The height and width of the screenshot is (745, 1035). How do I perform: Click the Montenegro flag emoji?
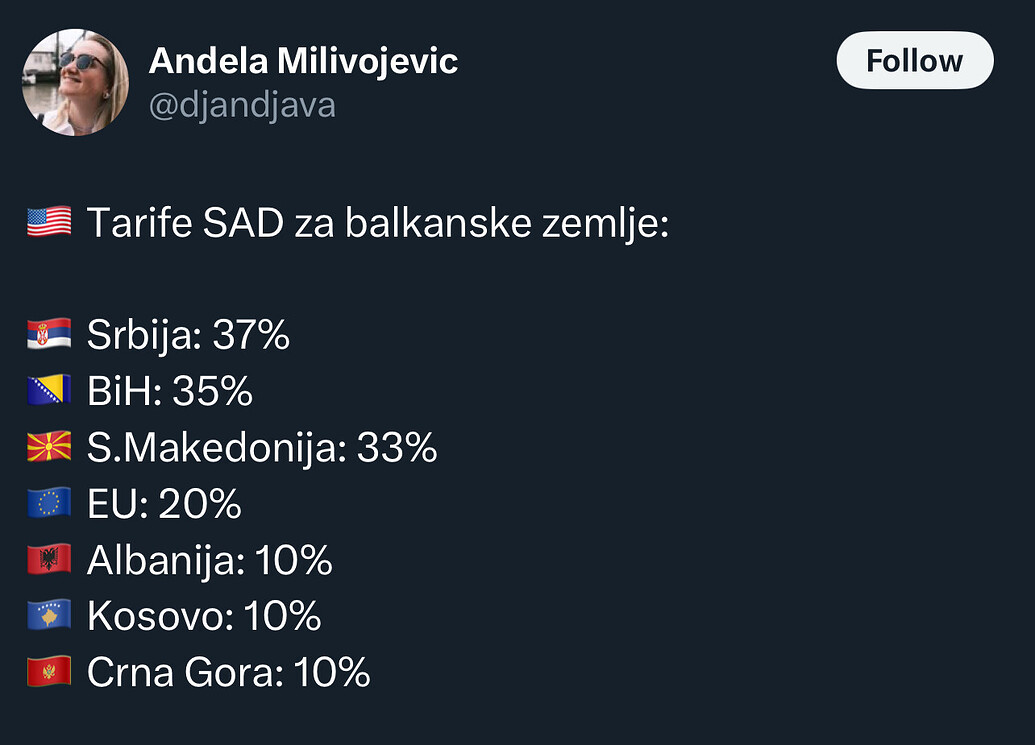click(49, 672)
